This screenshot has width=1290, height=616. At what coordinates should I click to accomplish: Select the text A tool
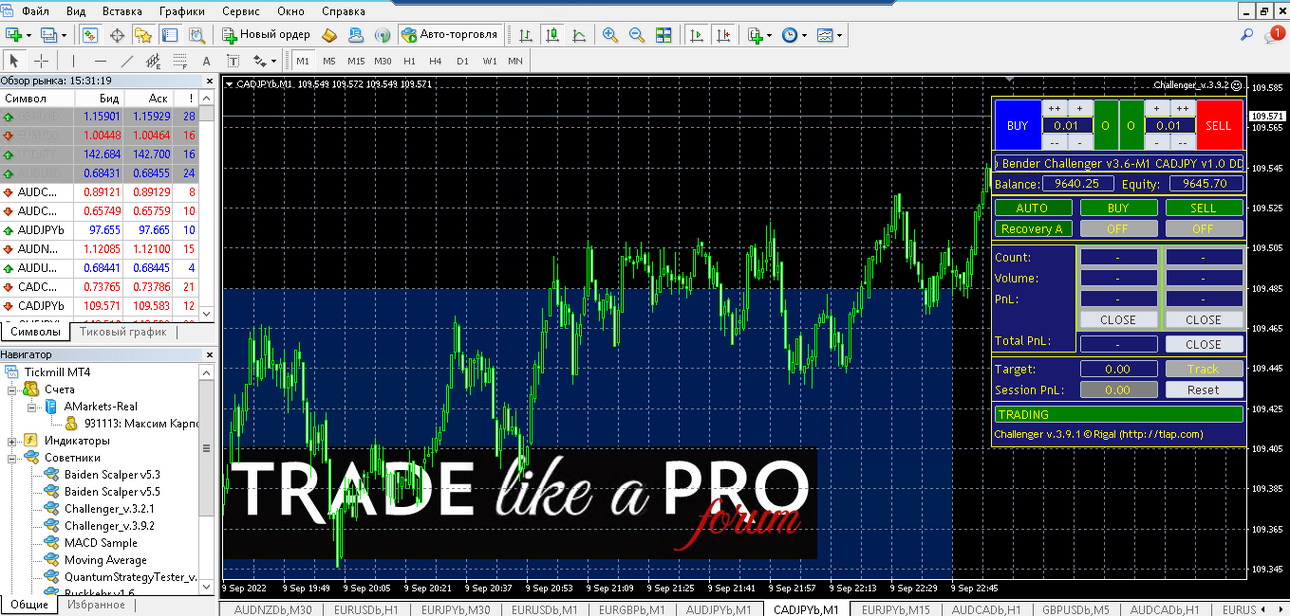[x=207, y=60]
